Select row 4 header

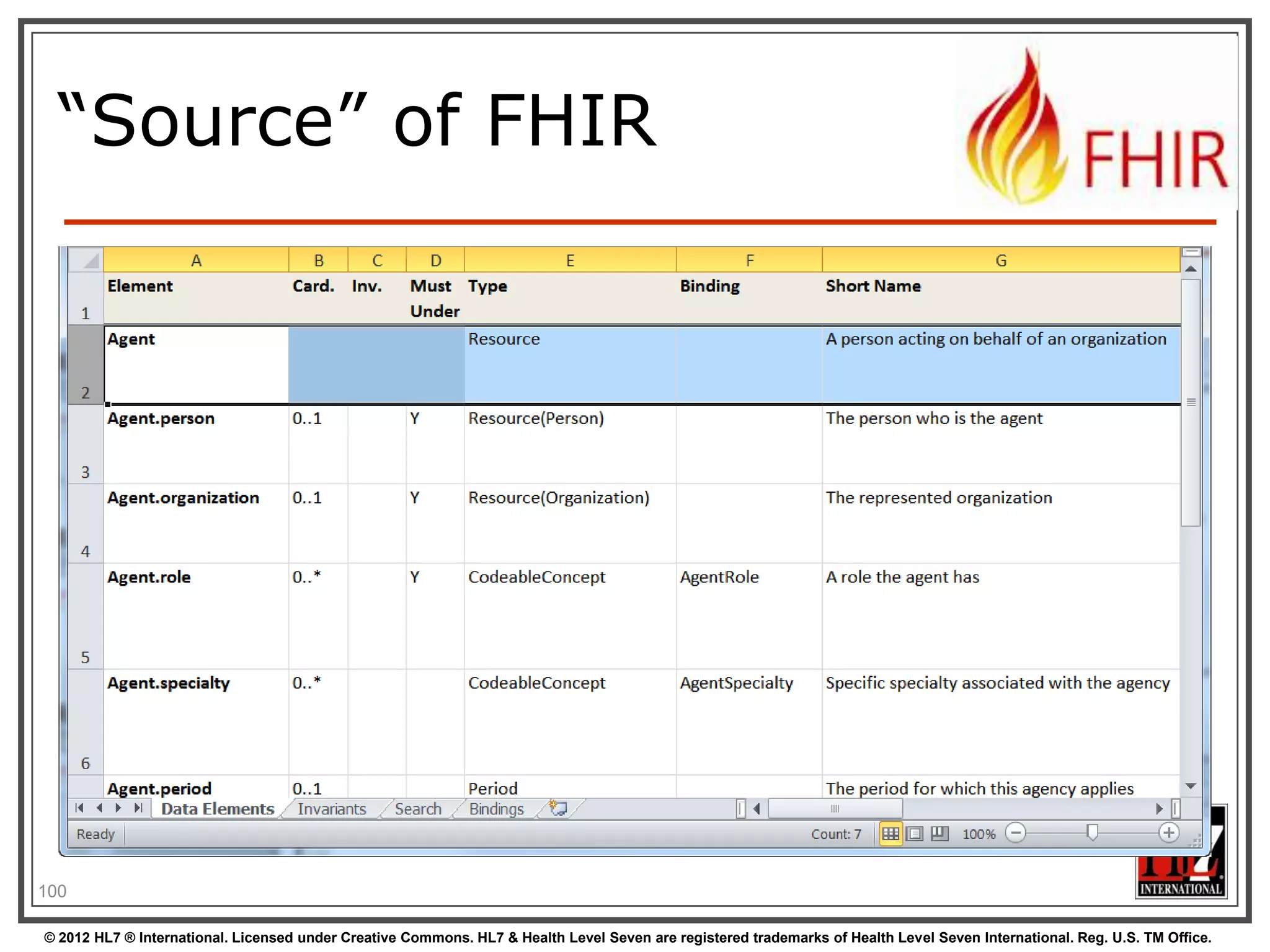(x=86, y=523)
